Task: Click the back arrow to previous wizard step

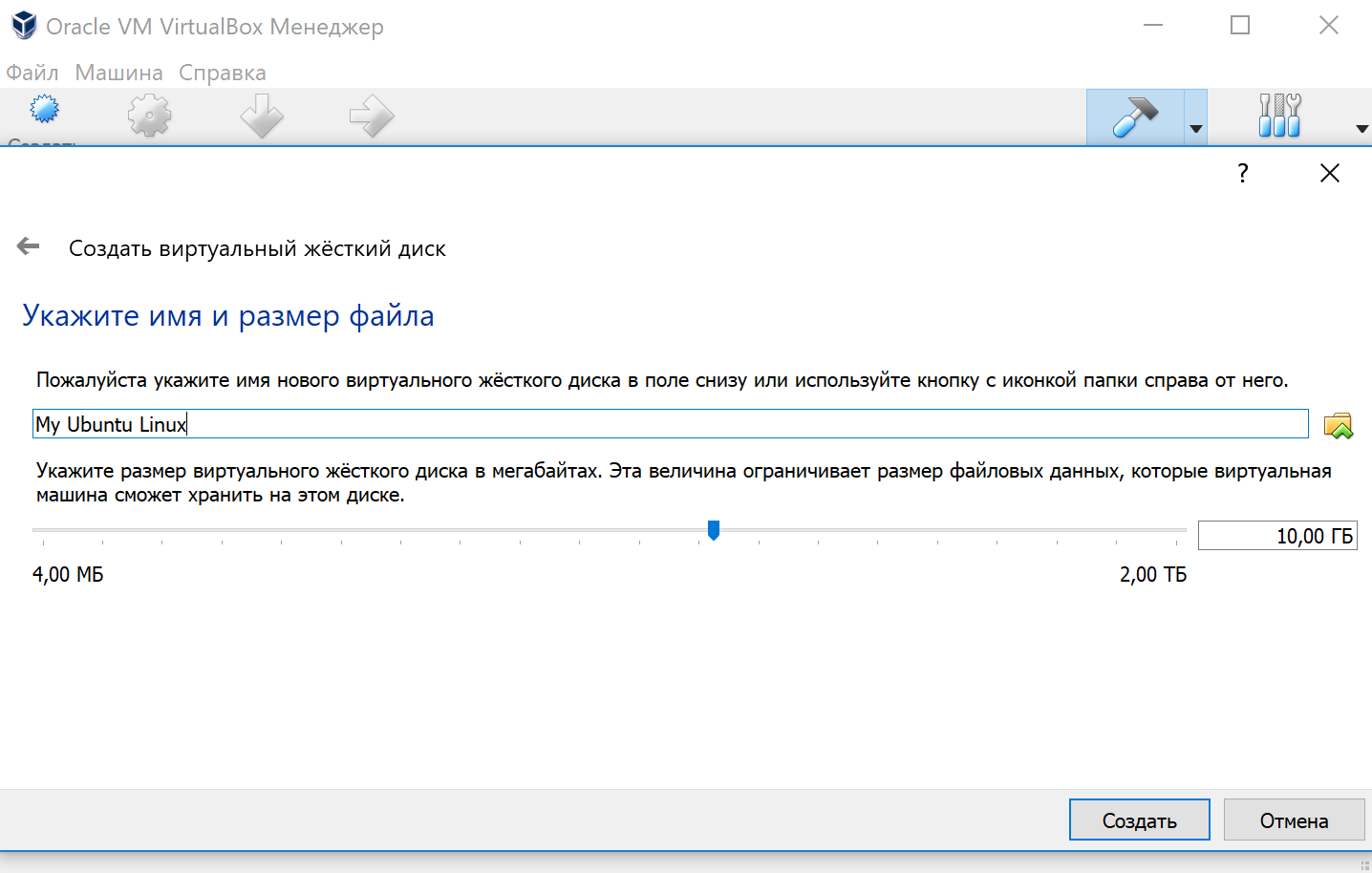Action: (28, 245)
